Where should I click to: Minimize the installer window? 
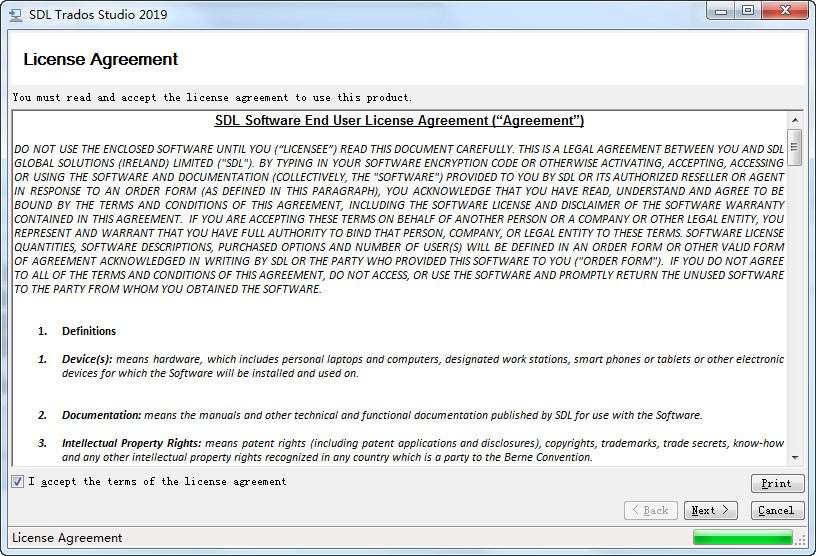[722, 11]
